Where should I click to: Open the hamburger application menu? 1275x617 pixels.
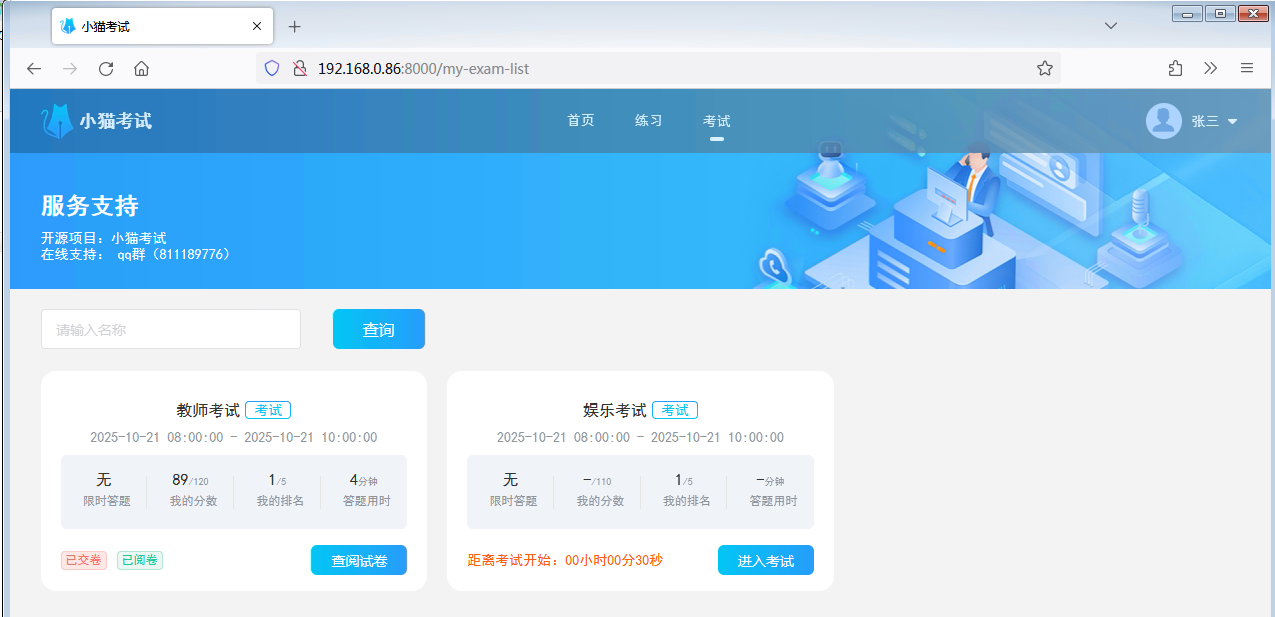point(1247,69)
